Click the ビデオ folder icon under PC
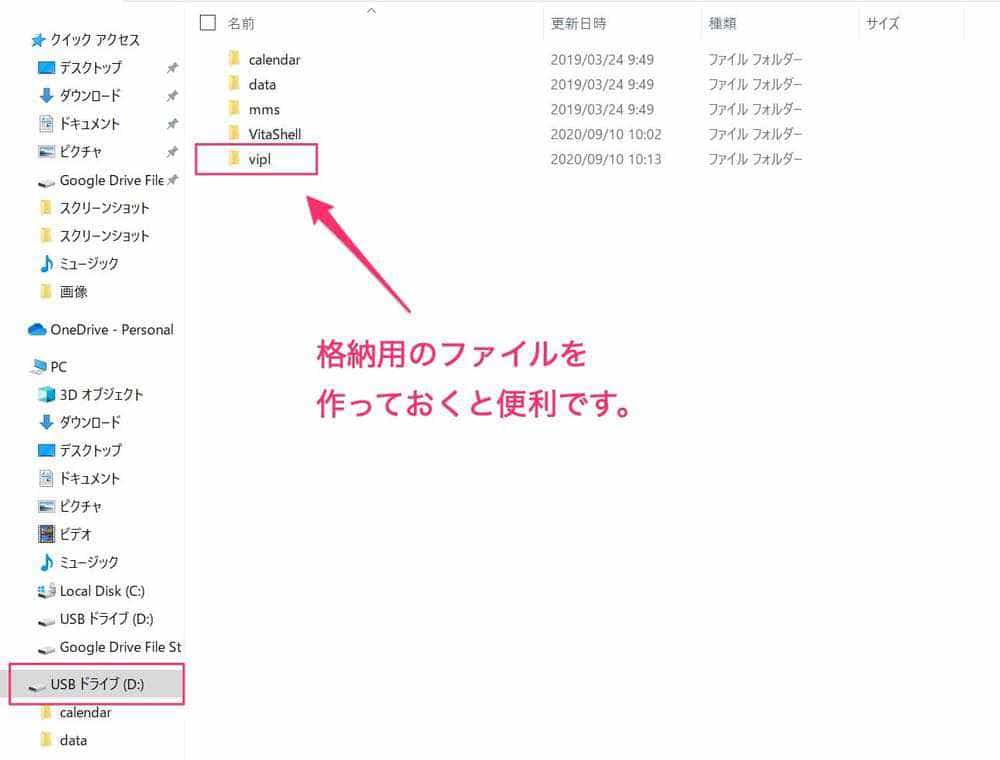1000x760 pixels. point(46,535)
